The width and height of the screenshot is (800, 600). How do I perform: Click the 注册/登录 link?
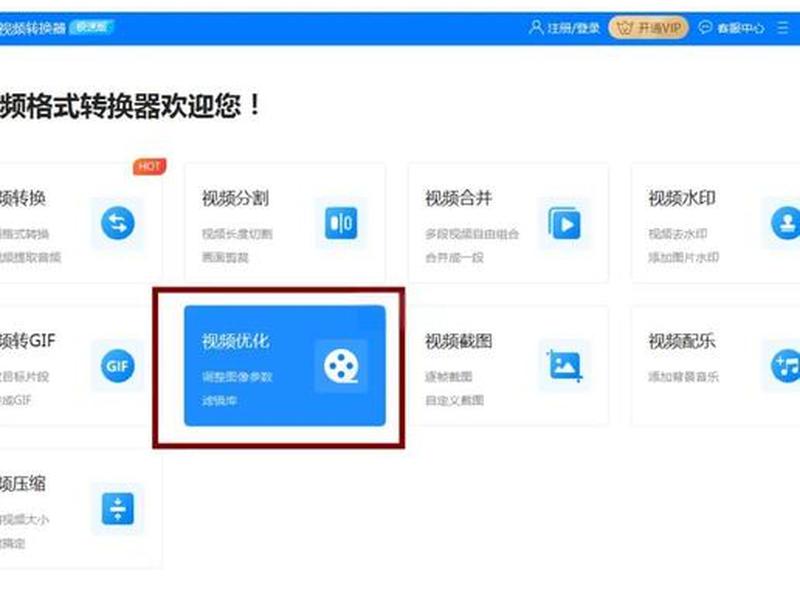click(573, 28)
